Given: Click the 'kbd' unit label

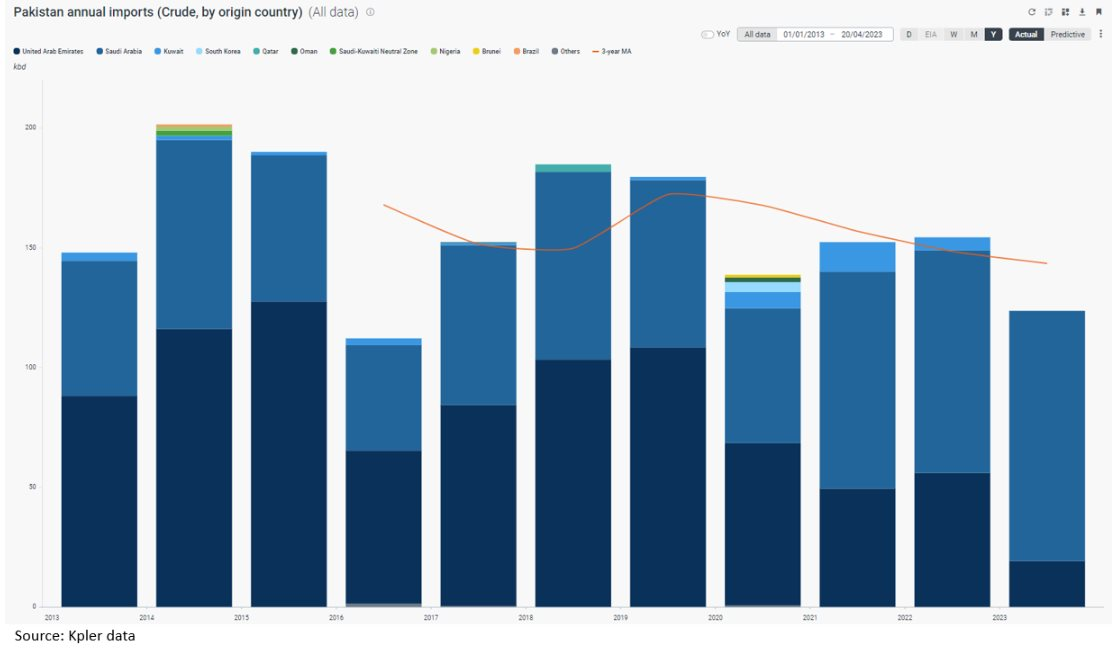Looking at the screenshot, I should (19, 67).
